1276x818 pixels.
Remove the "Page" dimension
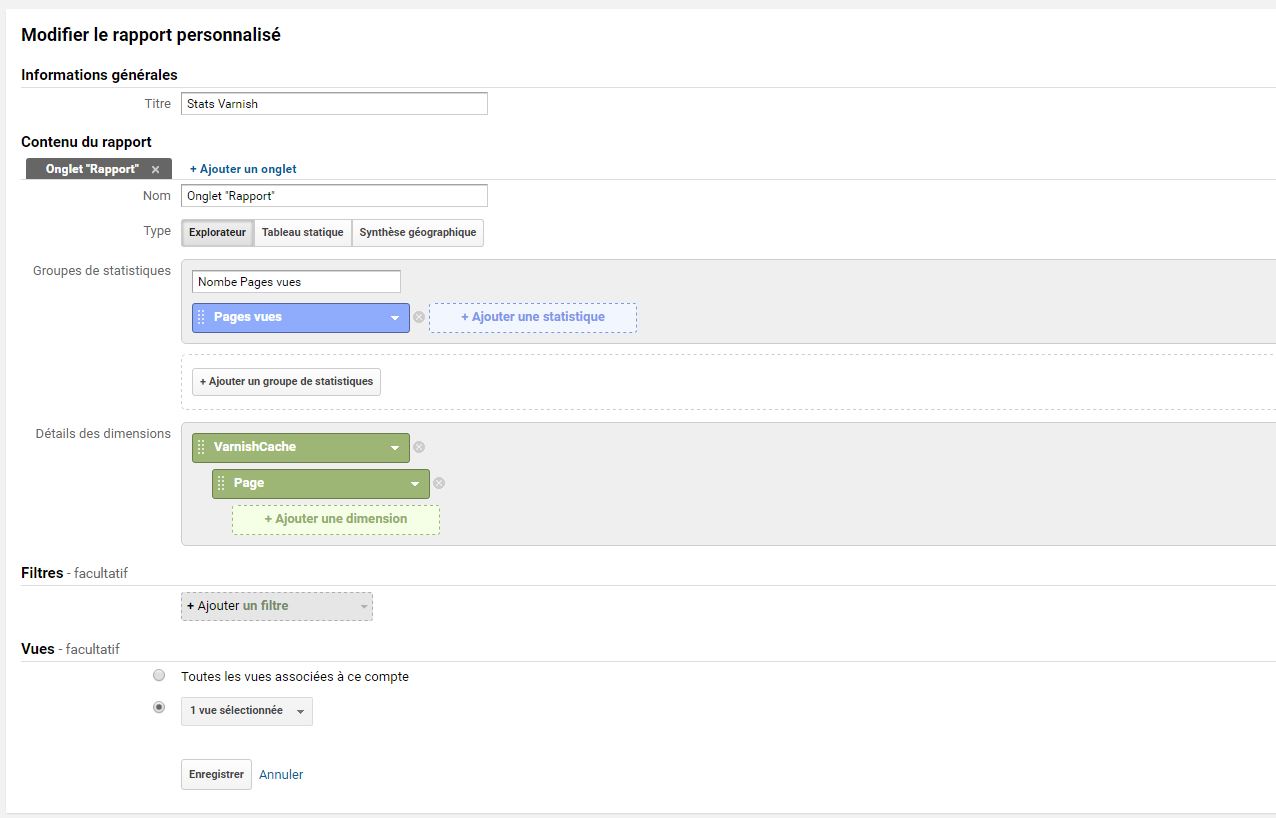tap(439, 483)
